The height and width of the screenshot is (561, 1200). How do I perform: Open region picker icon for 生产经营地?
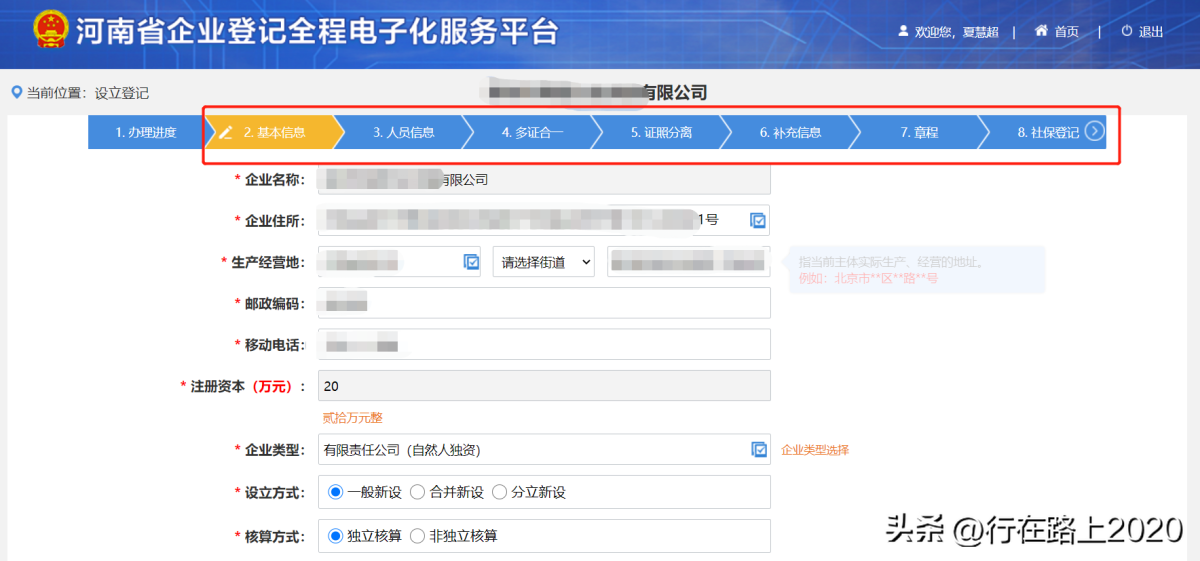pos(472,262)
